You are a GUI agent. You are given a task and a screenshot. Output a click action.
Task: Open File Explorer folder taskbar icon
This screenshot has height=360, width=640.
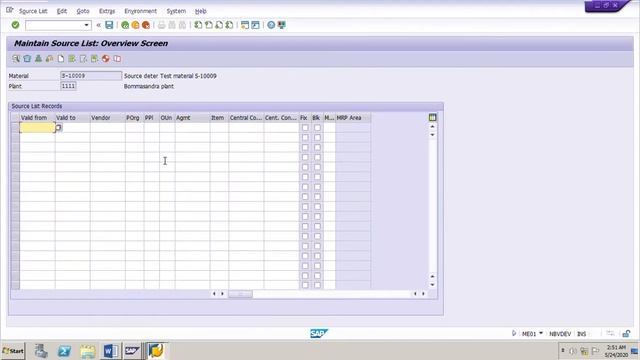tap(87, 351)
